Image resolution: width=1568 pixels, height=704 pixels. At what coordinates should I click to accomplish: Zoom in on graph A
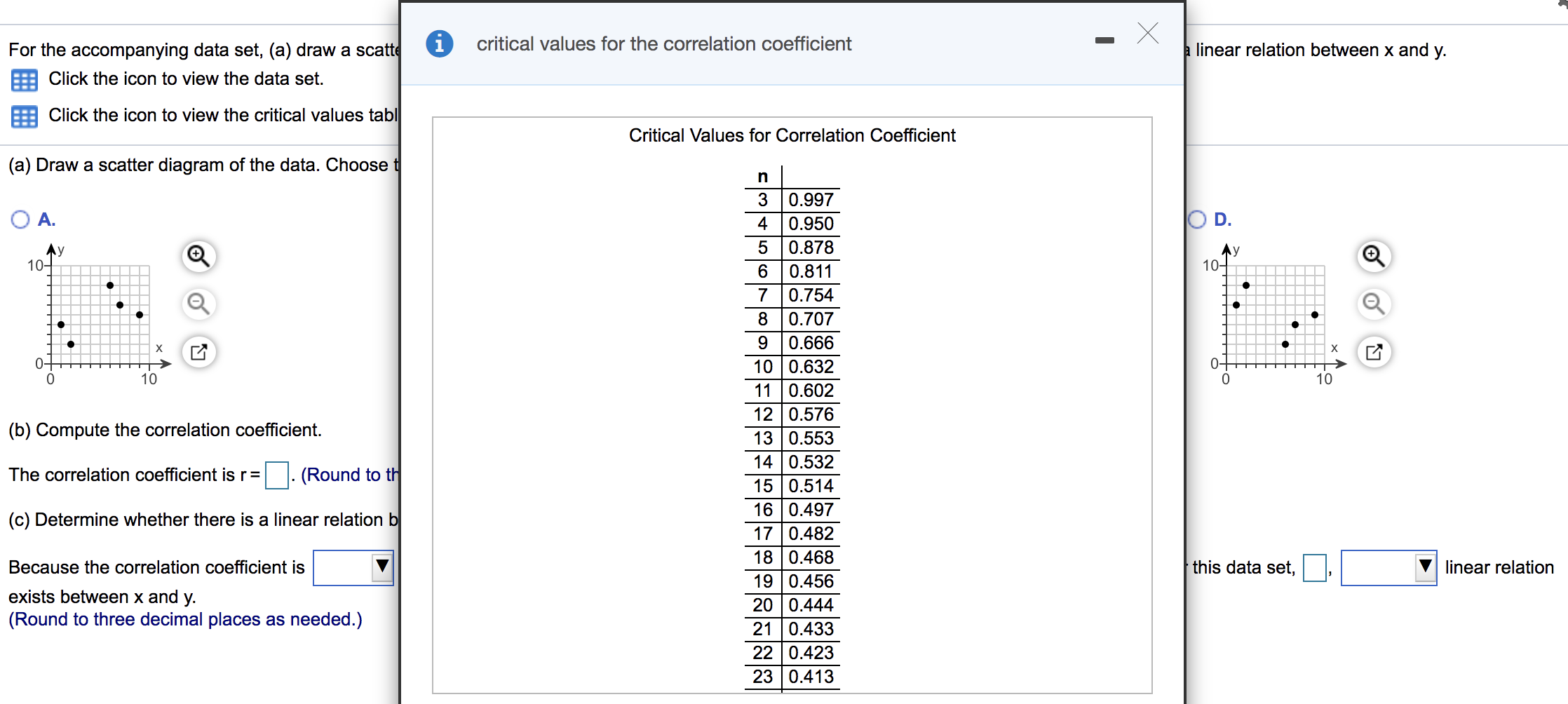(x=198, y=257)
